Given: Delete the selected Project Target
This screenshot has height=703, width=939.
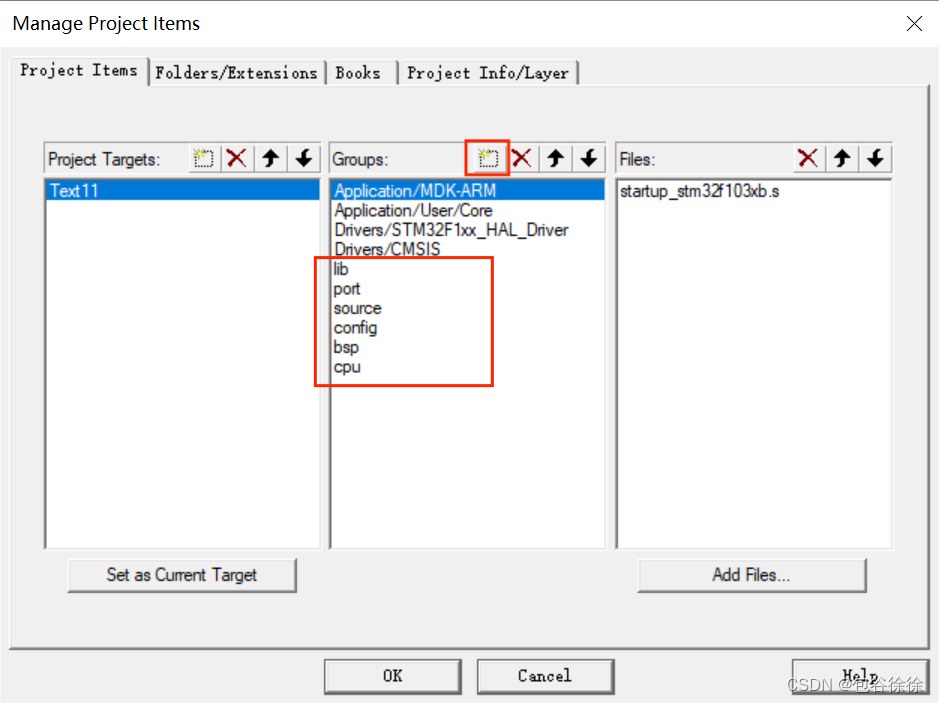Looking at the screenshot, I should tap(237, 159).
